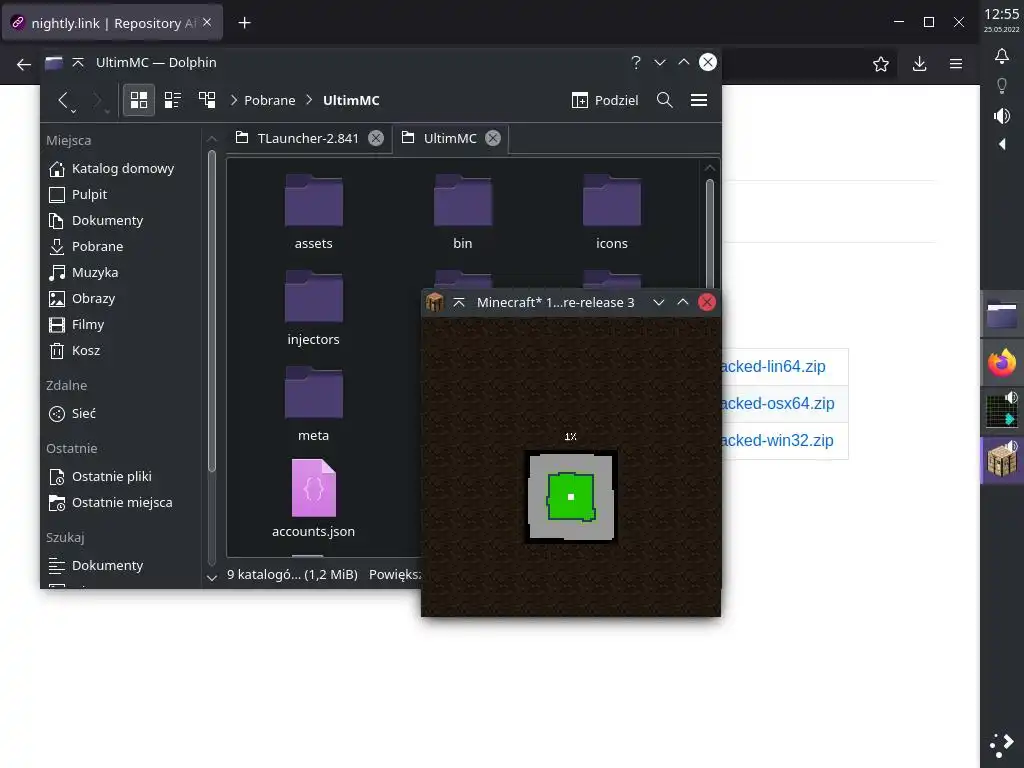Screen dimensions: 1024x768
Task: Select the injectors folder
Action: (x=313, y=308)
